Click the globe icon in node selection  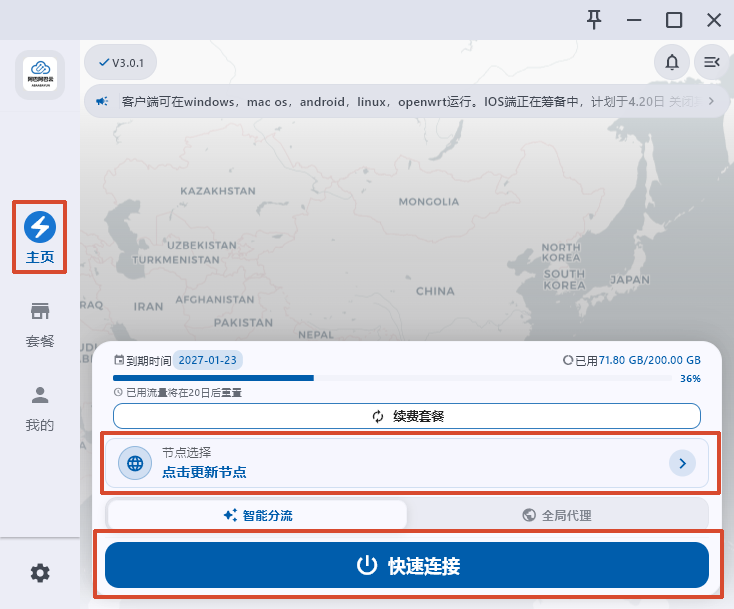click(x=135, y=463)
